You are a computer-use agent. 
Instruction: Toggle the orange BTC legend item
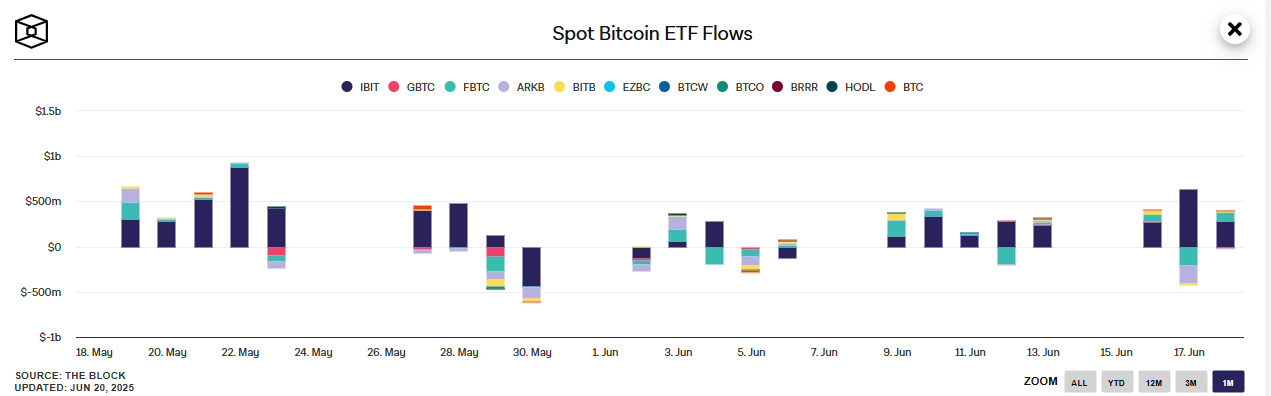pyautogui.click(x=904, y=87)
